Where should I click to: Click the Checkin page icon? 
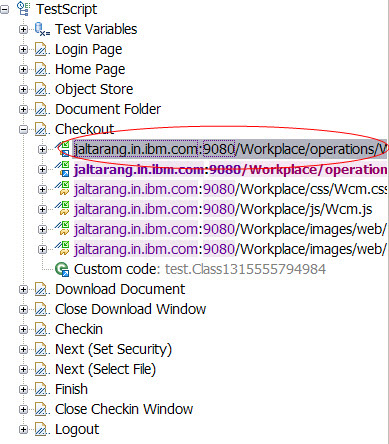coord(42,330)
